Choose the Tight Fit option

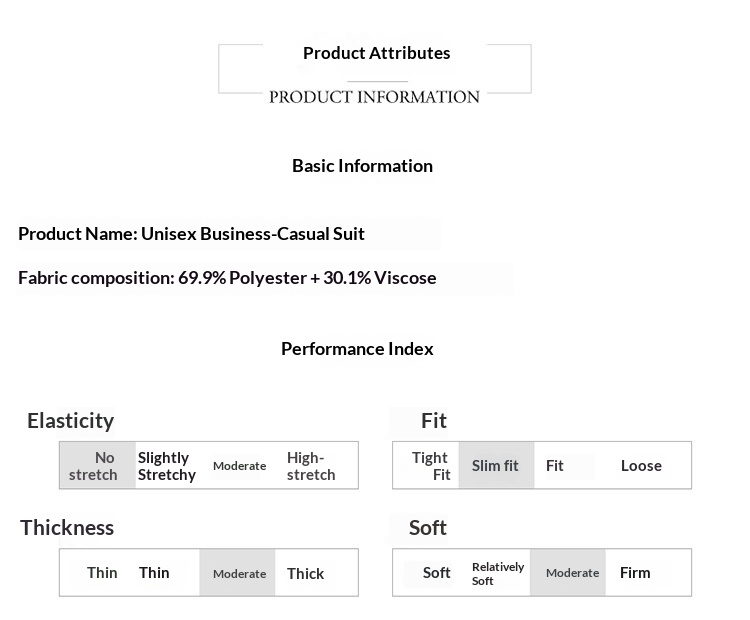pos(430,466)
